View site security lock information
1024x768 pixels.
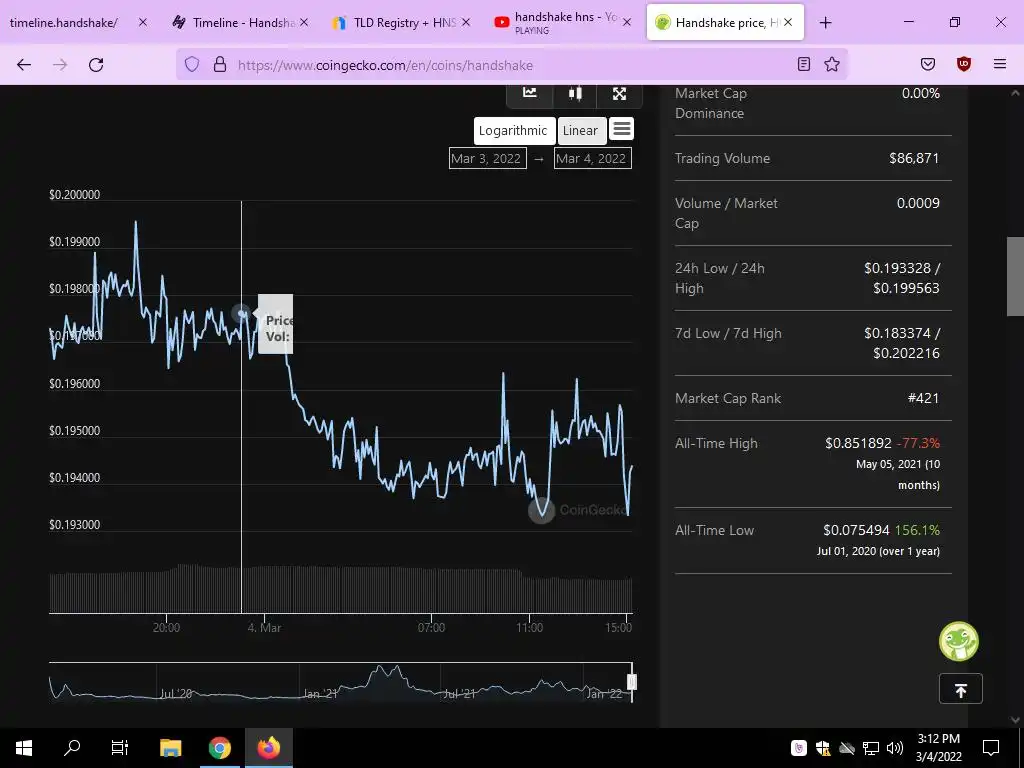(220, 64)
